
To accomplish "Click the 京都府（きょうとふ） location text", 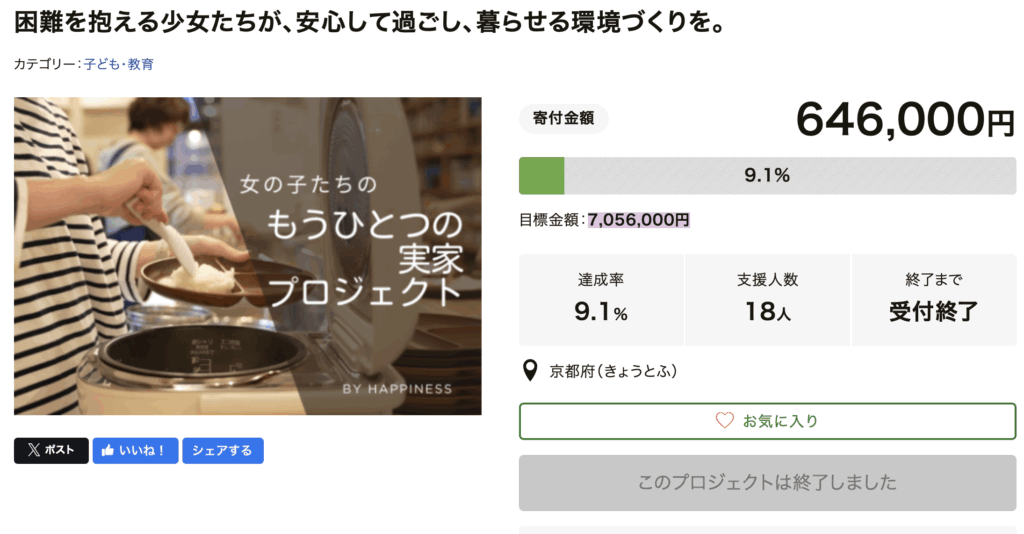I will 614,372.
